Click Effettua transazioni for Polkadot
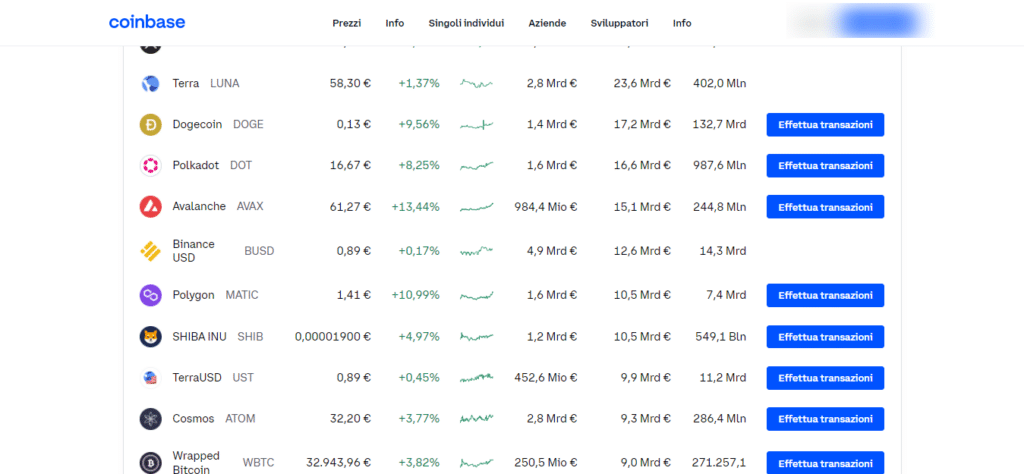This screenshot has width=1024, height=474. click(x=825, y=166)
